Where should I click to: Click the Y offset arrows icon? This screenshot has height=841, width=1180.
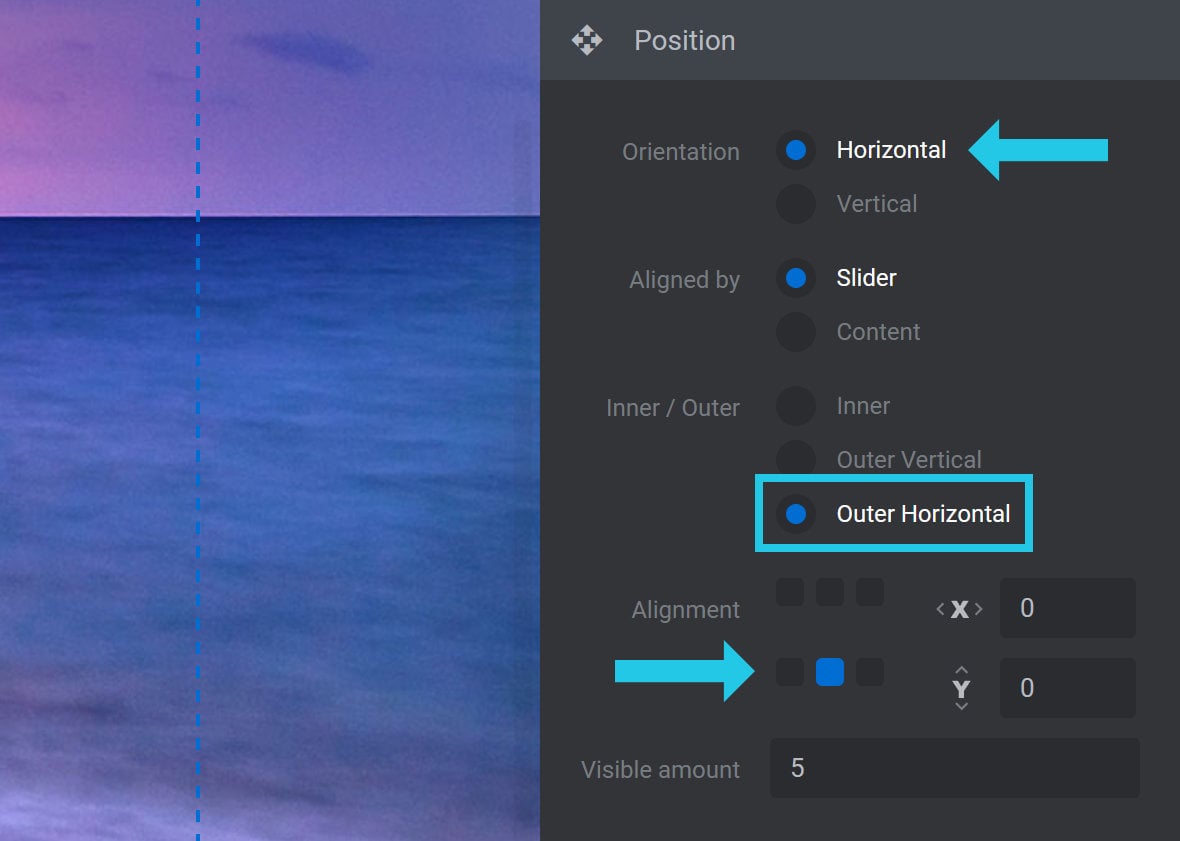pos(961,688)
